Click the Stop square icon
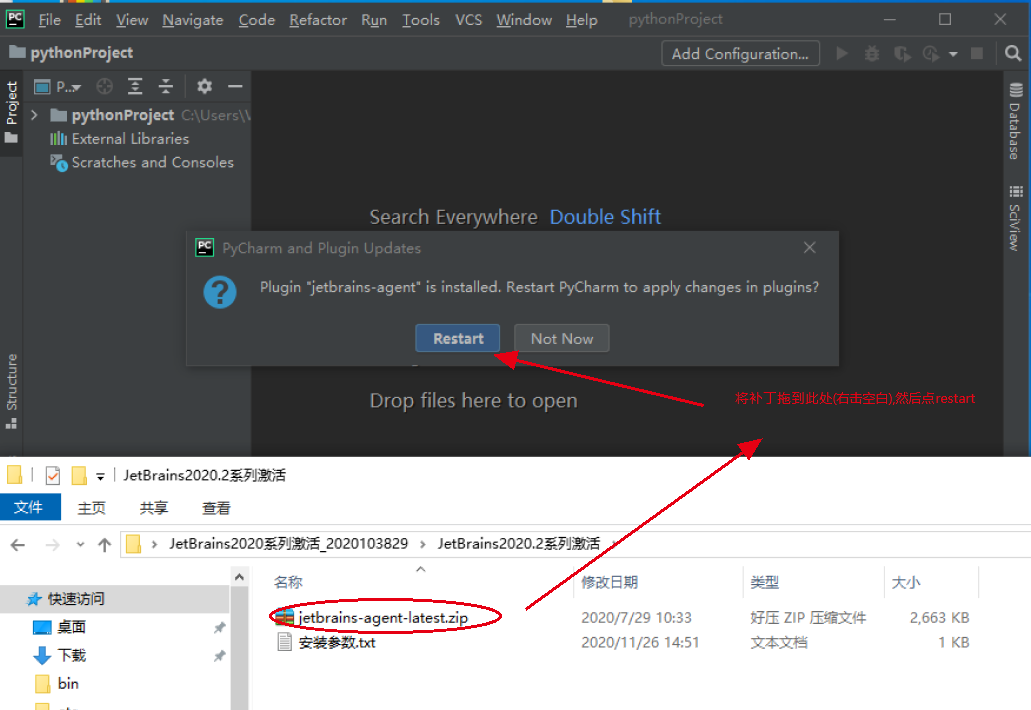 coord(977,53)
